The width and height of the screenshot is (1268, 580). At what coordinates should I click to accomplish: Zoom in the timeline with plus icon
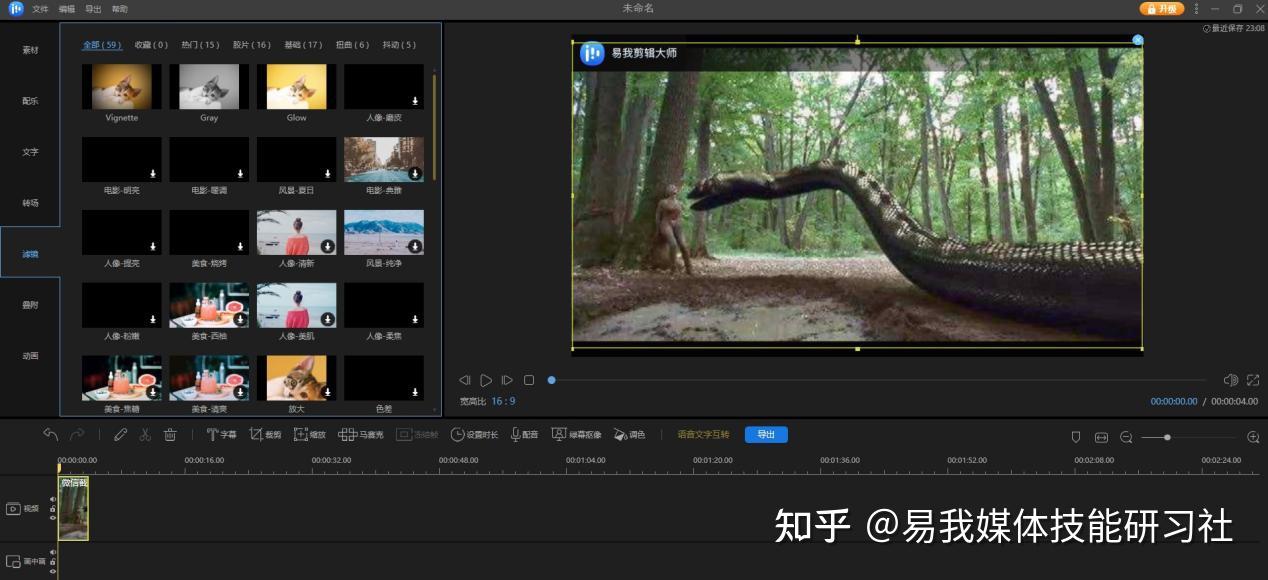click(x=1253, y=437)
